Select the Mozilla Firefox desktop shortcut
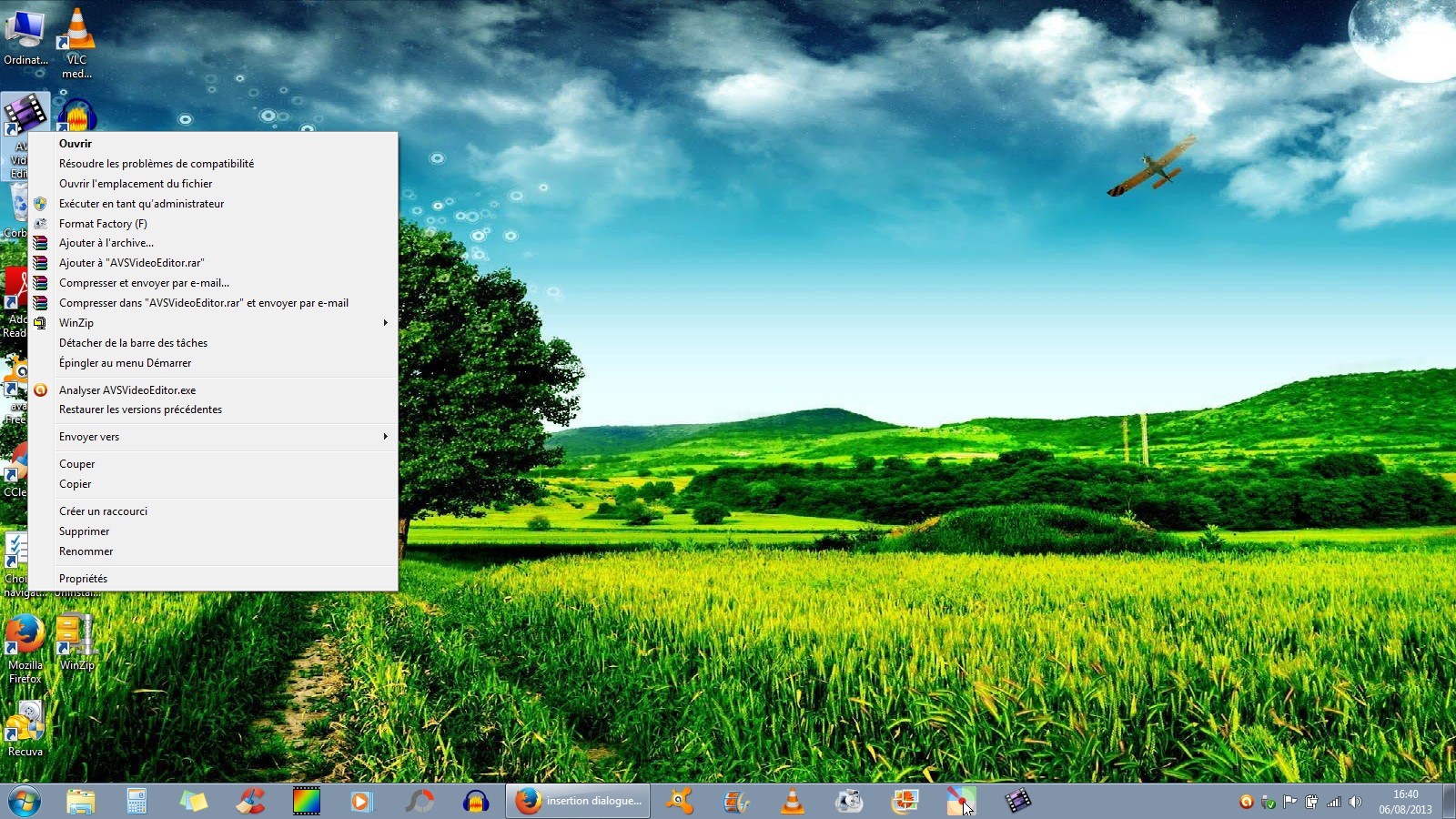 click(25, 650)
